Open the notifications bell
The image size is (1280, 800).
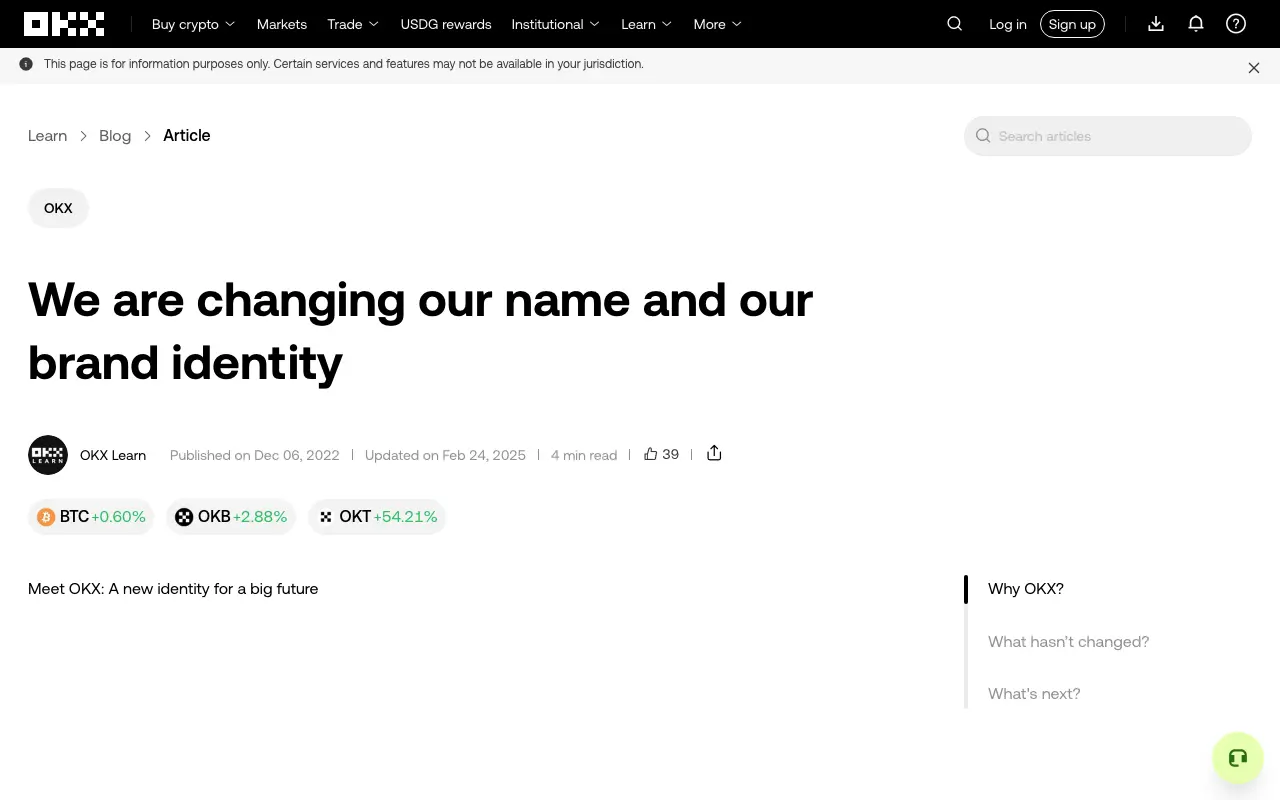point(1196,24)
